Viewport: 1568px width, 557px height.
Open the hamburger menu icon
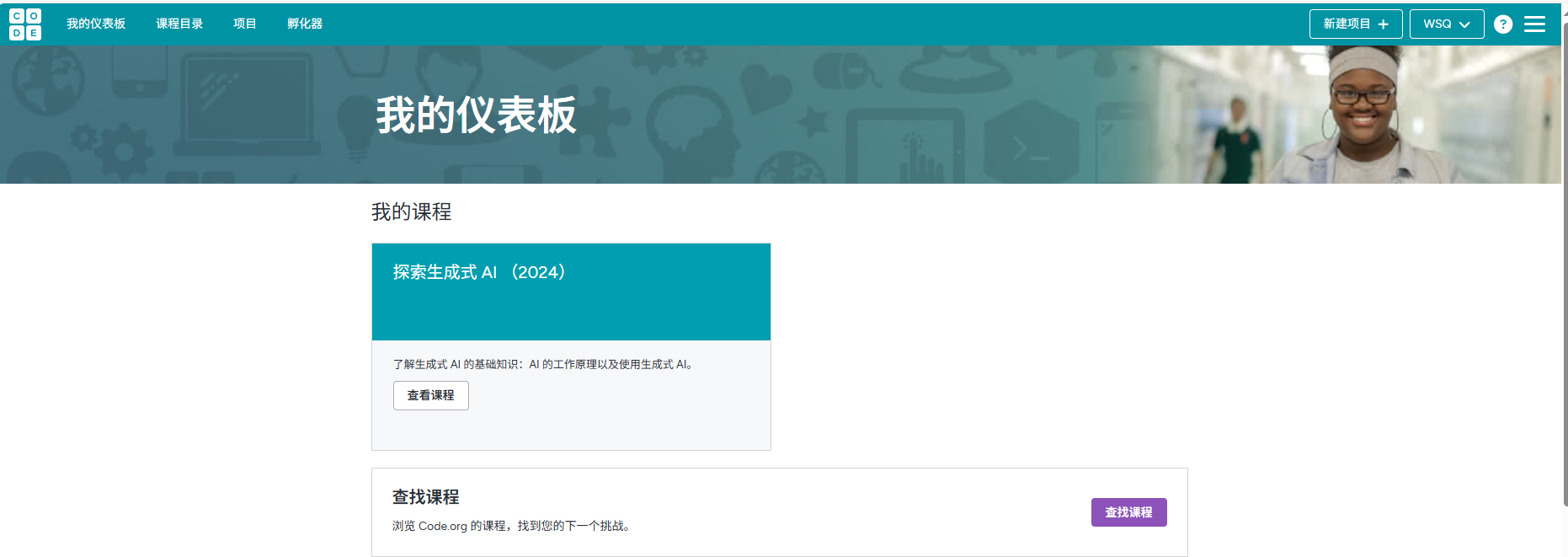(1534, 24)
